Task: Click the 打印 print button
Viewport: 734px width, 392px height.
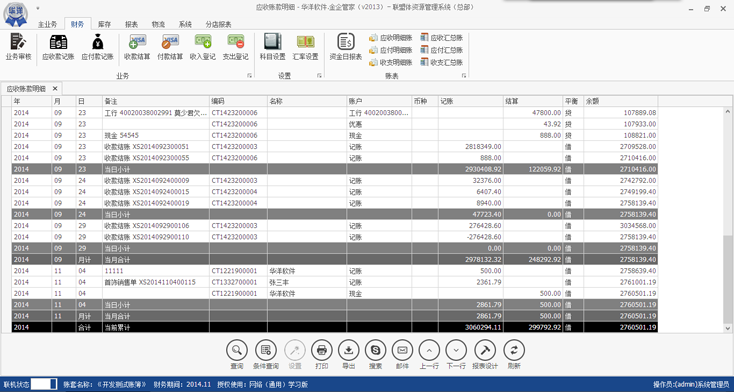Action: (x=322, y=350)
